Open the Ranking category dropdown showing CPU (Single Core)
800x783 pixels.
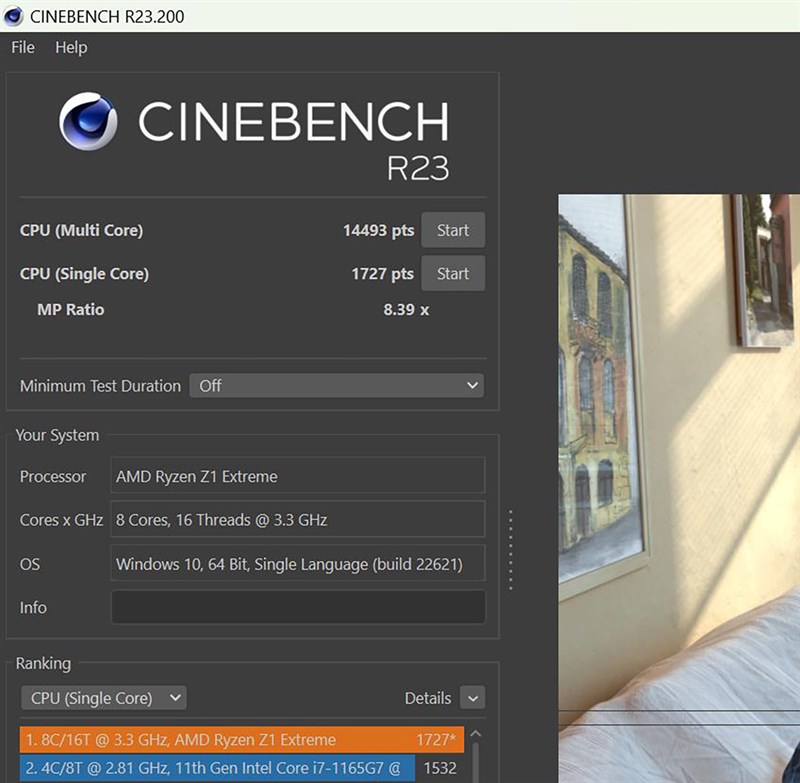(x=103, y=697)
